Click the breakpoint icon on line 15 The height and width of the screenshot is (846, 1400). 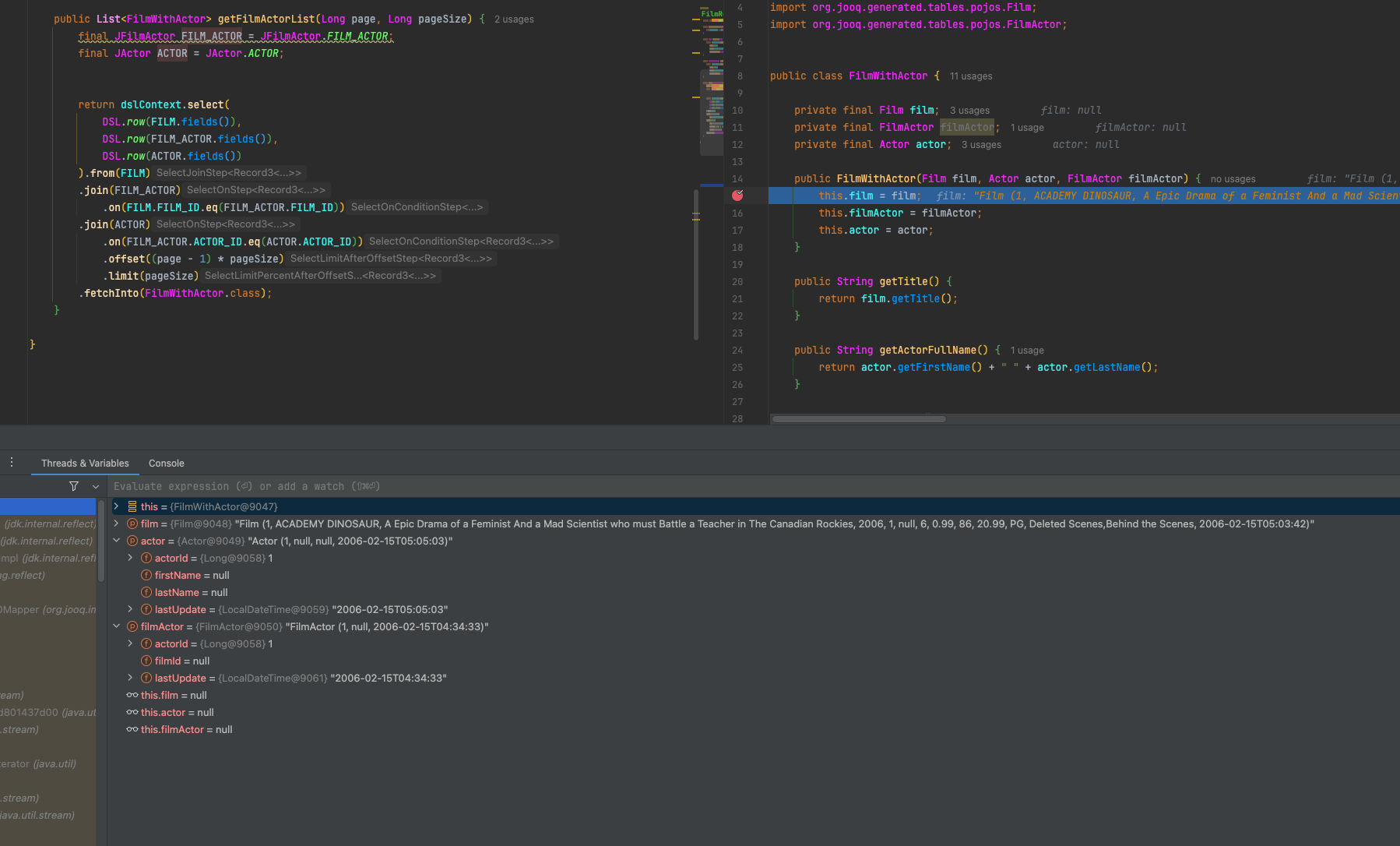click(737, 196)
